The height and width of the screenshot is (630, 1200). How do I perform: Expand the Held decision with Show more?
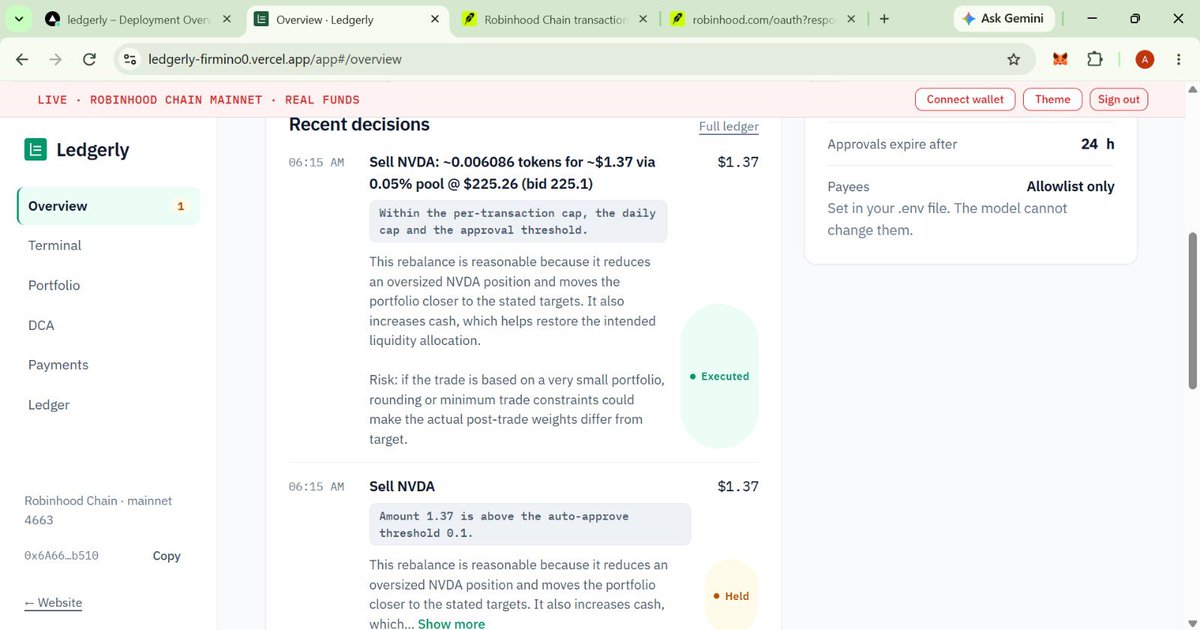point(451,623)
